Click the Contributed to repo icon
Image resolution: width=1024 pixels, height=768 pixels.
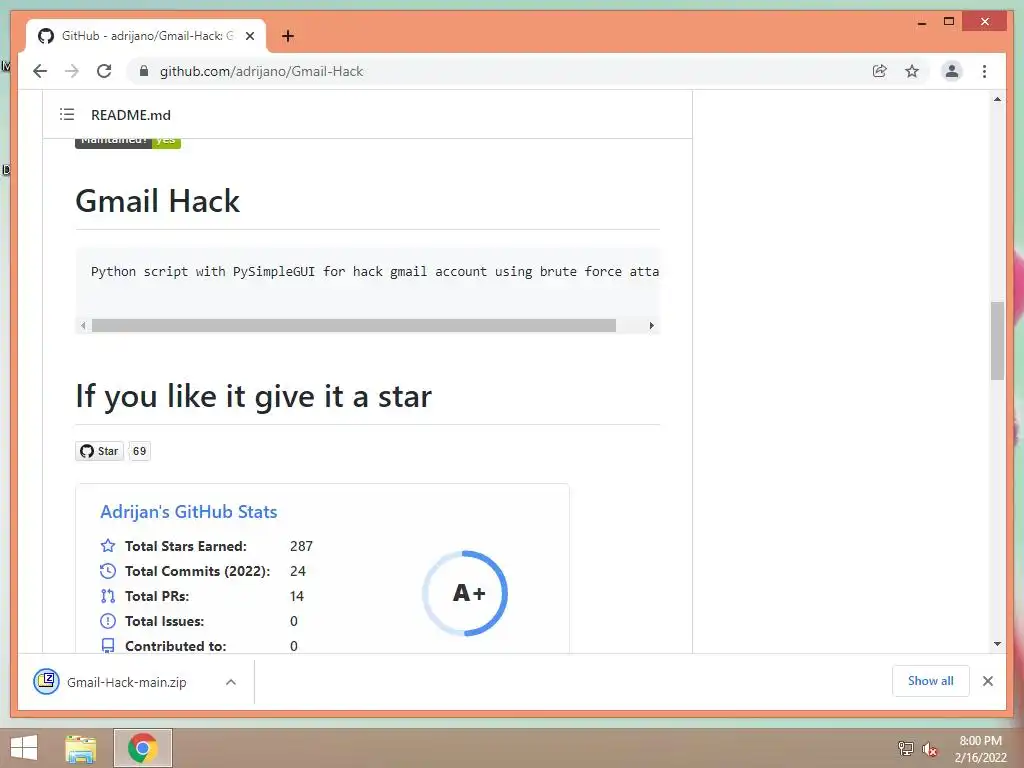point(108,646)
